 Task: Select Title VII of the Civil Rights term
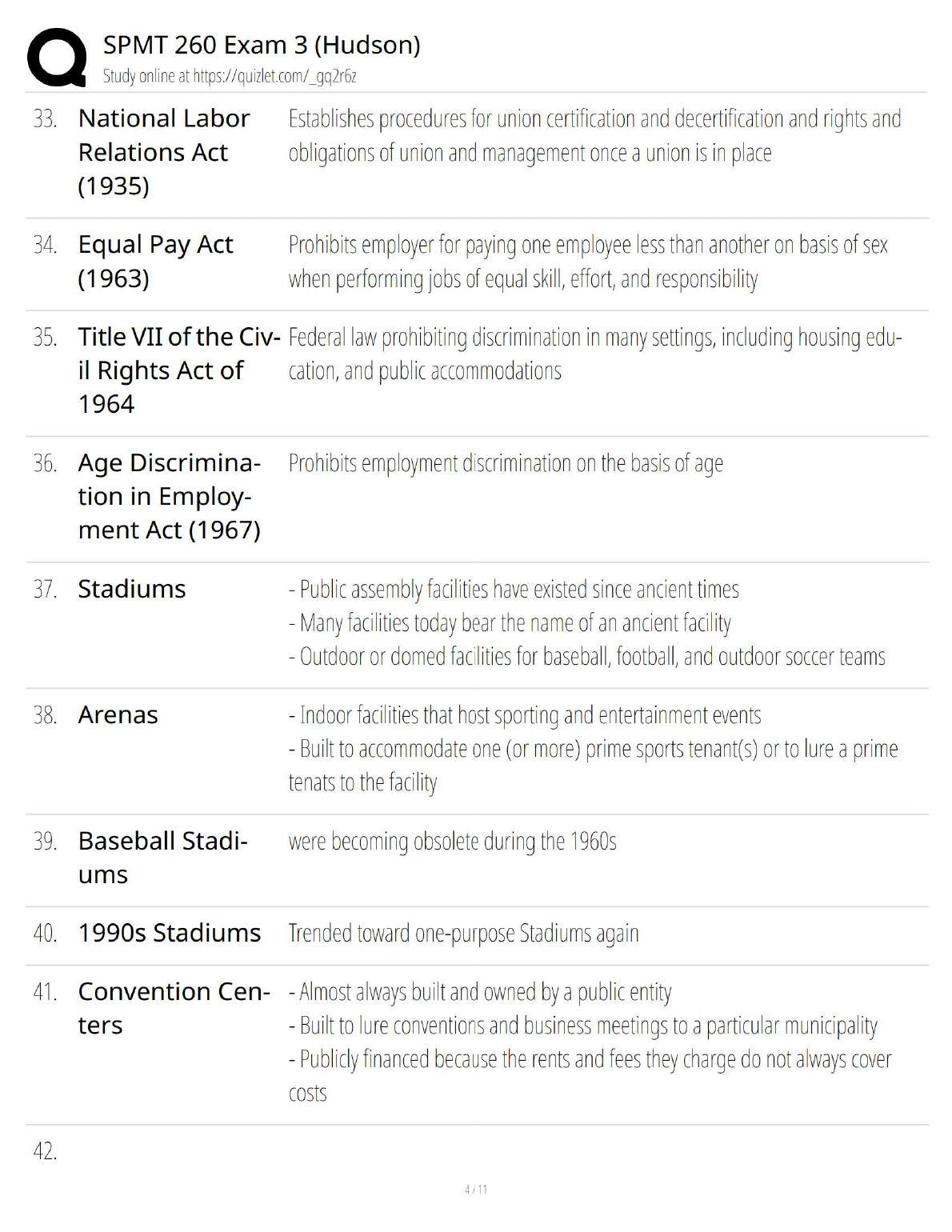(178, 370)
